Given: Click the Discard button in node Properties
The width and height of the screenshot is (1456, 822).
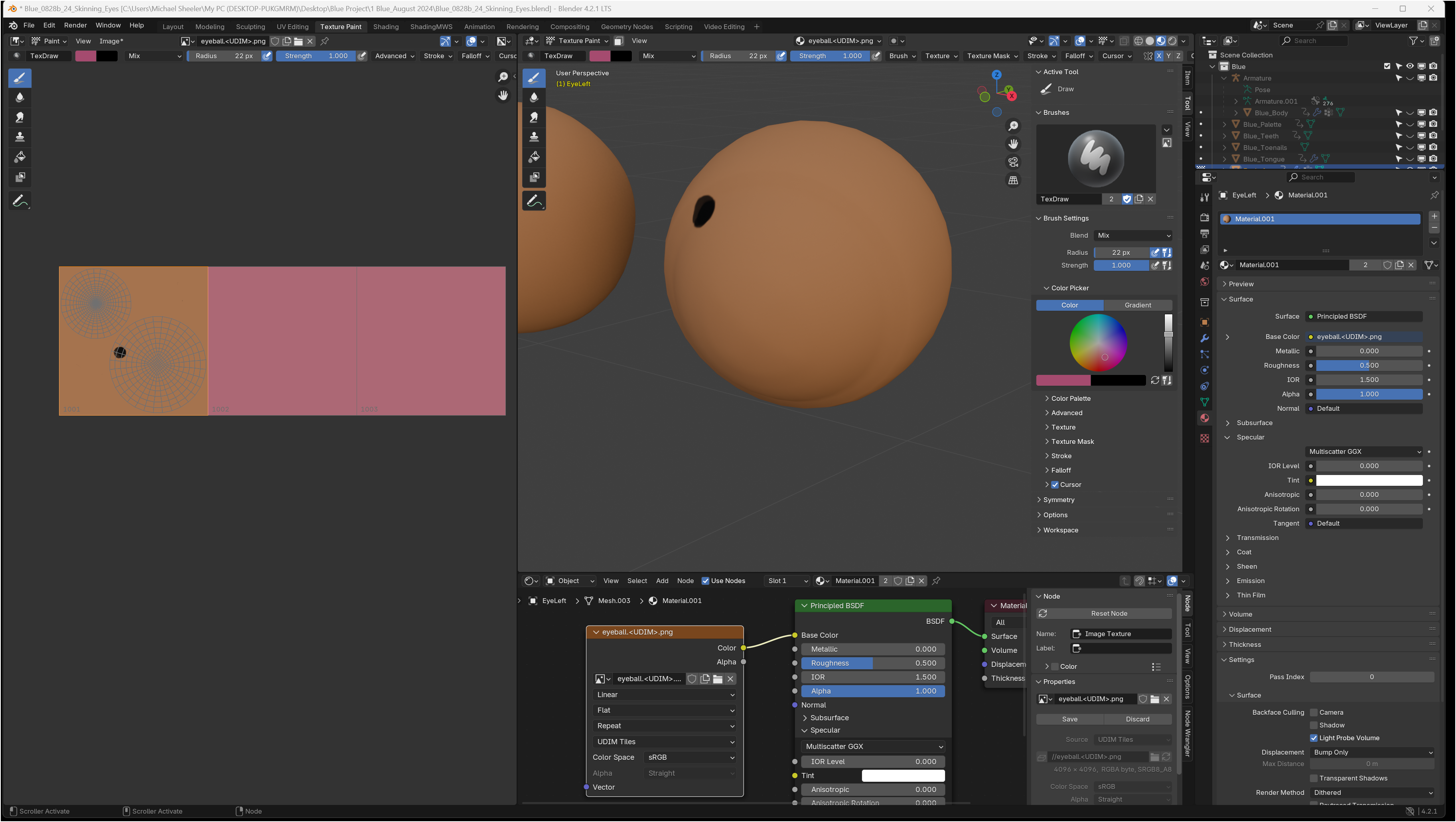Looking at the screenshot, I should pos(1137,719).
